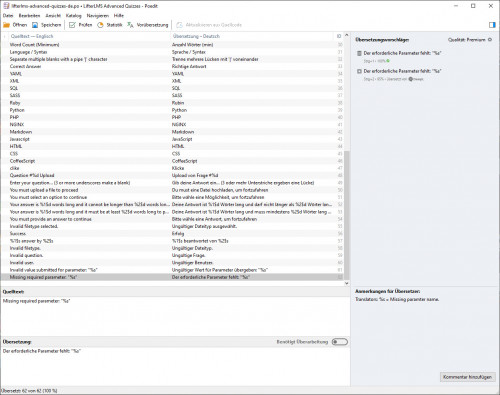Open a file with the Öffnen toolbar button
Screen dimensions: 500x395
(15, 25)
